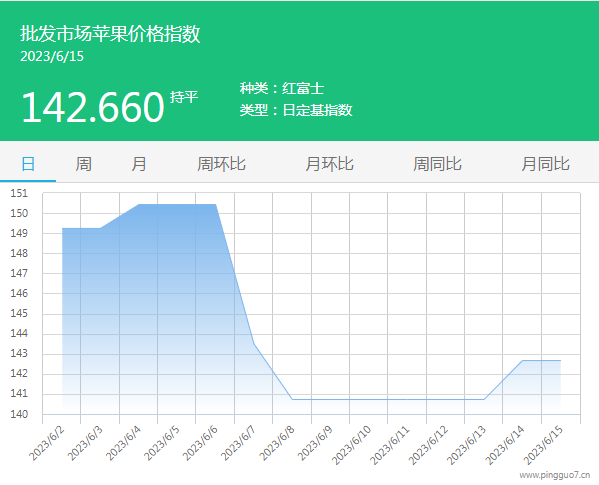The width and height of the screenshot is (599, 485).
Task: Switch to the 月环比 tab
Action: [x=329, y=164]
